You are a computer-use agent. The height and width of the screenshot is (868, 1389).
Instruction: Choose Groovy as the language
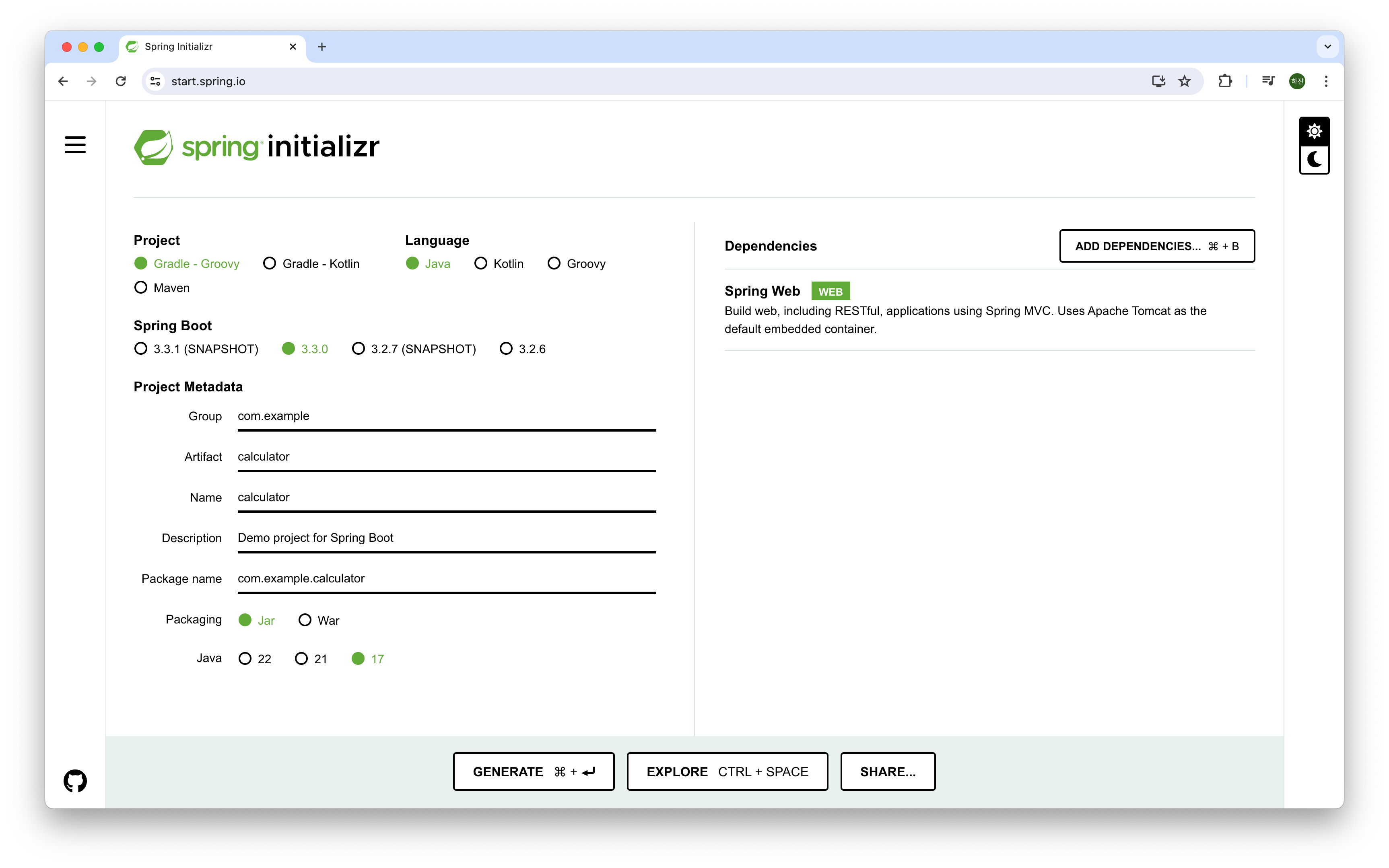point(577,263)
